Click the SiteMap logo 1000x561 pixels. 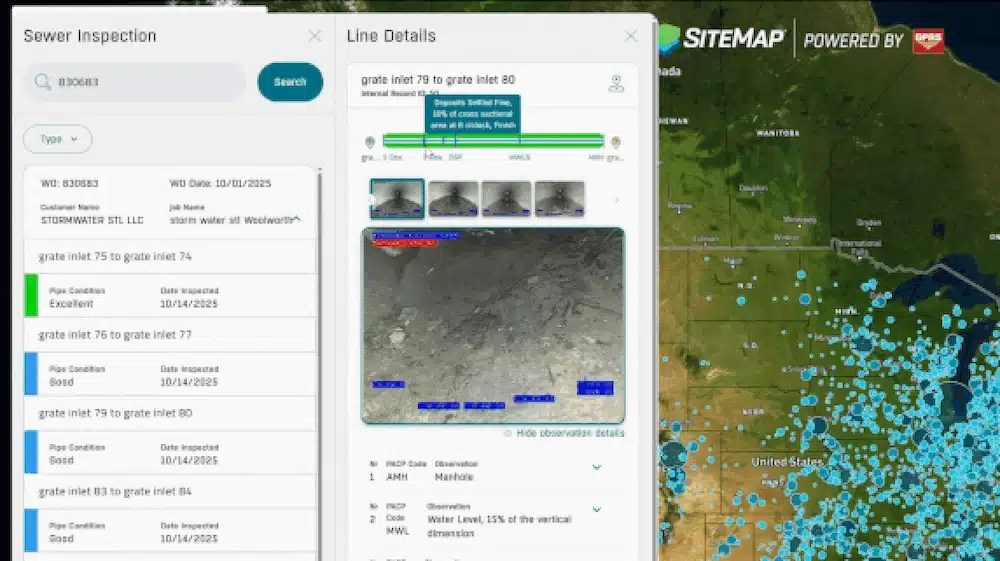[721, 38]
